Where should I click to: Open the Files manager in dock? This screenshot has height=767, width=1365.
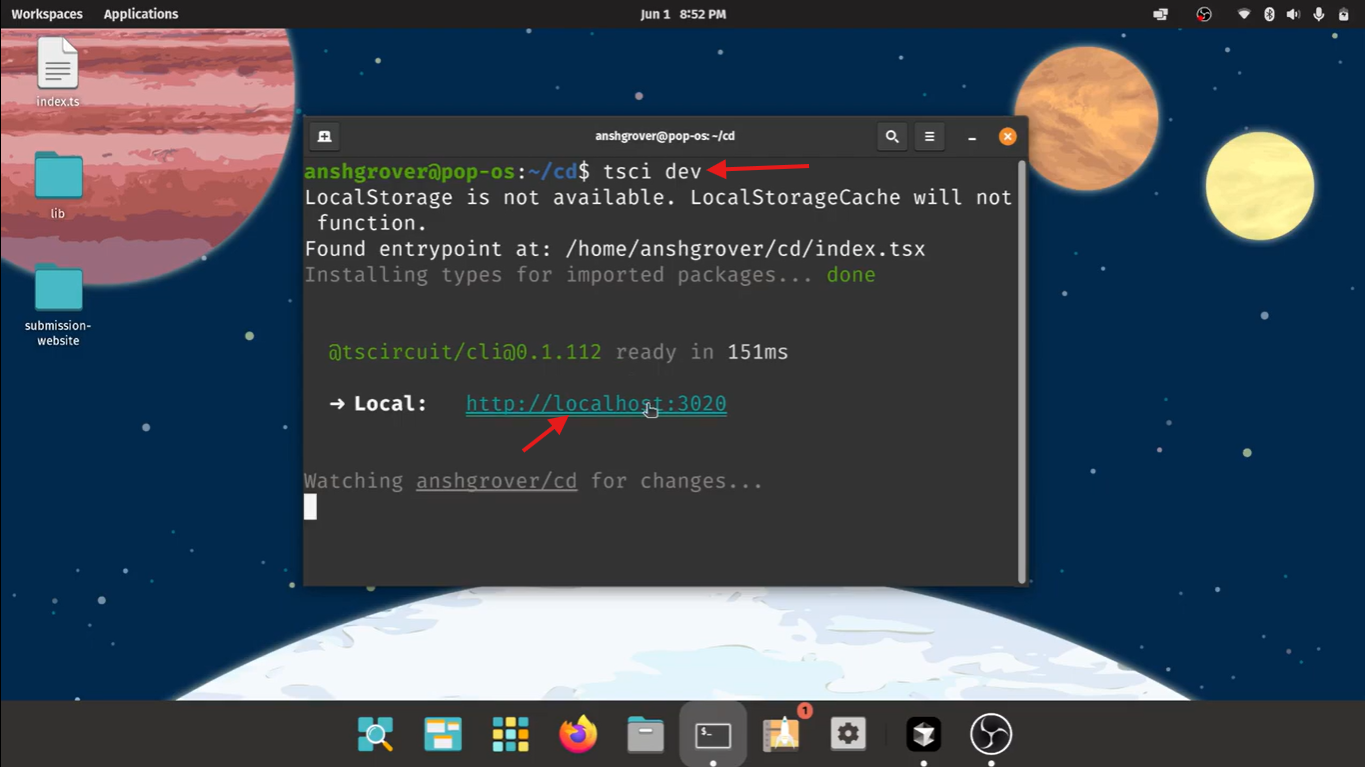[645, 735]
